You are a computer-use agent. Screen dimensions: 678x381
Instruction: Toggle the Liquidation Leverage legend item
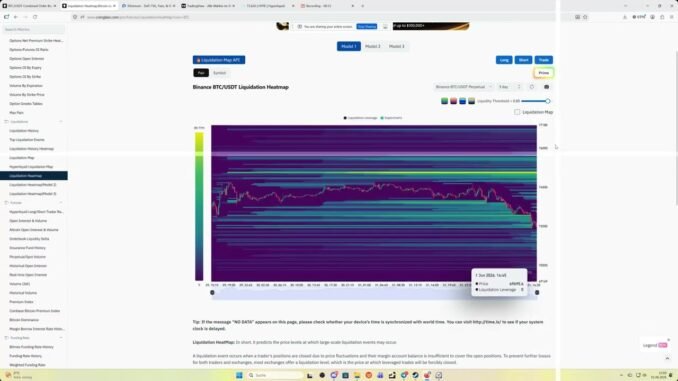coord(360,118)
